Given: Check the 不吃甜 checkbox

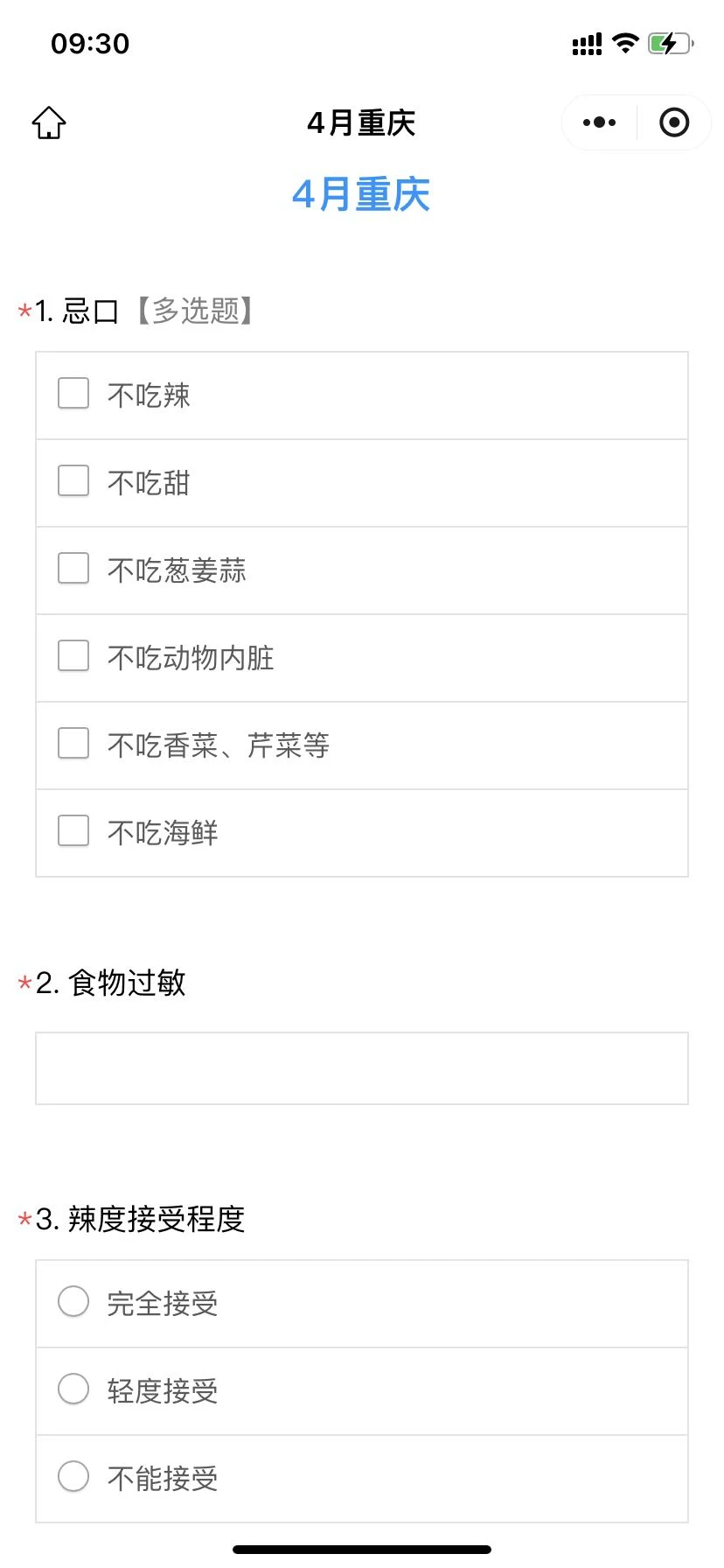Looking at the screenshot, I should [x=73, y=481].
